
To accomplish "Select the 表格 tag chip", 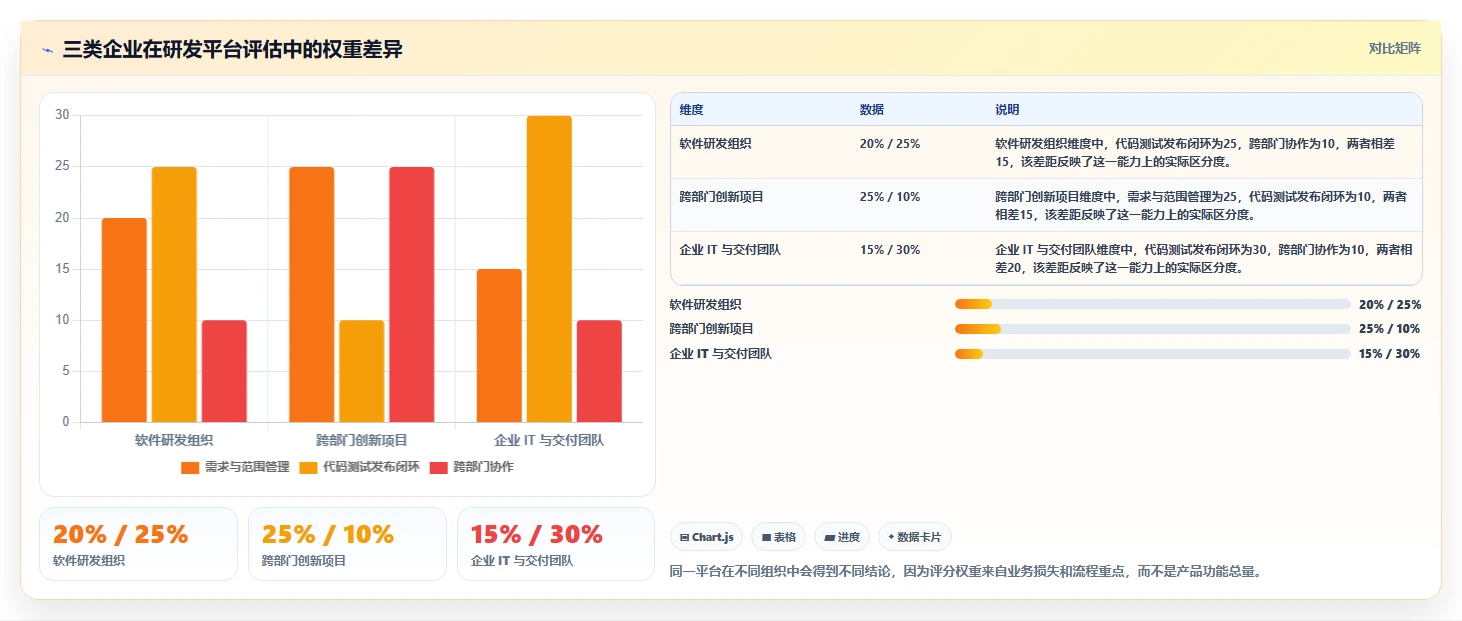I will click(778, 537).
